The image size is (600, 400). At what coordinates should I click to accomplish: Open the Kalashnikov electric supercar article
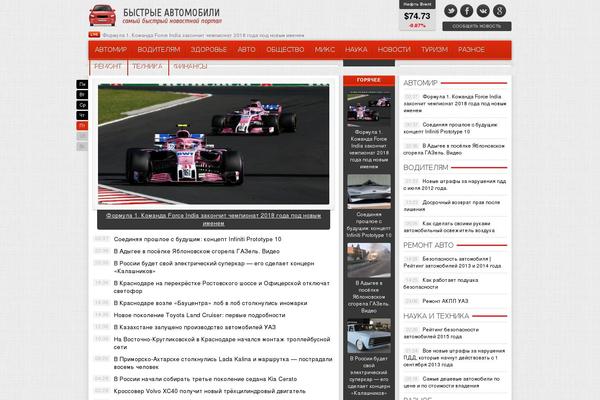coord(214,267)
